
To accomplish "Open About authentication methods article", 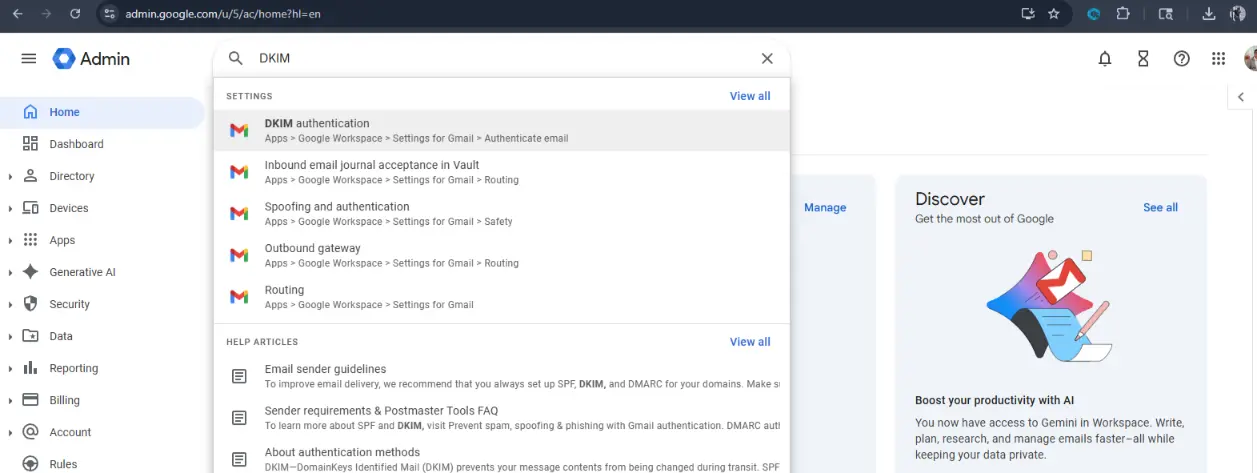I will click(x=501, y=458).
